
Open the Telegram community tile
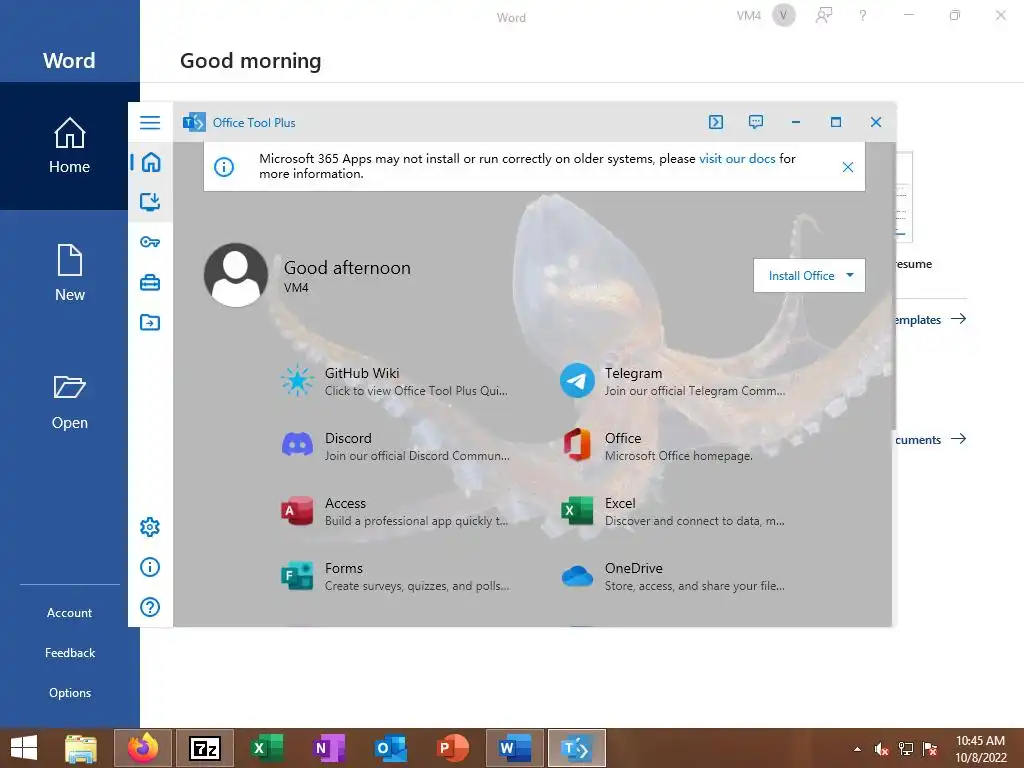tap(673, 381)
